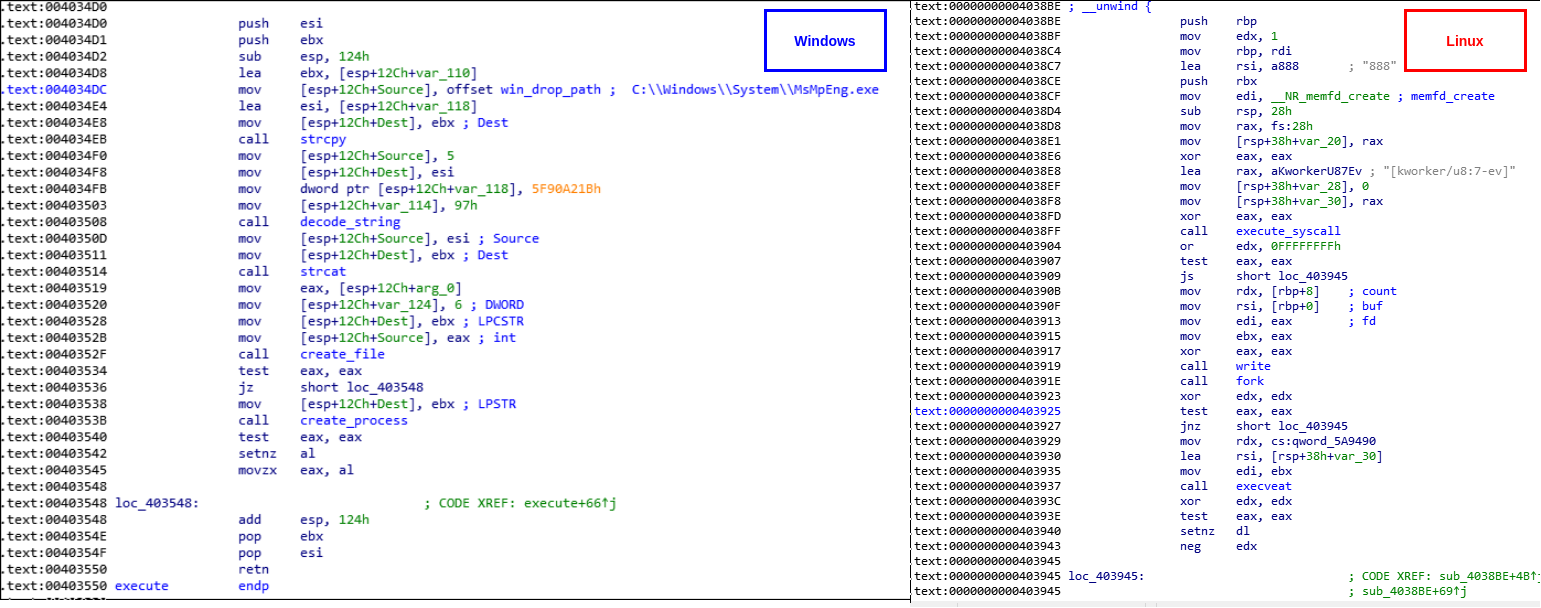Click the 'movzx eax, al' instruction
1541x608 pixels.
tap(296, 470)
